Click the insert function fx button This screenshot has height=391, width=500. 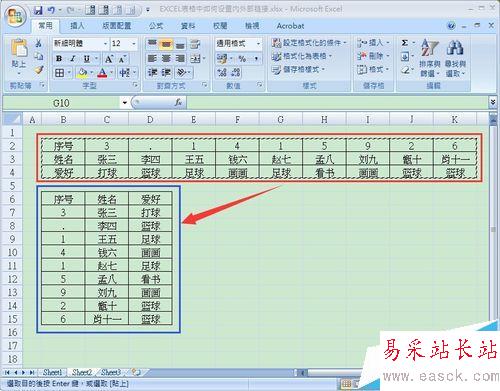tap(178, 103)
